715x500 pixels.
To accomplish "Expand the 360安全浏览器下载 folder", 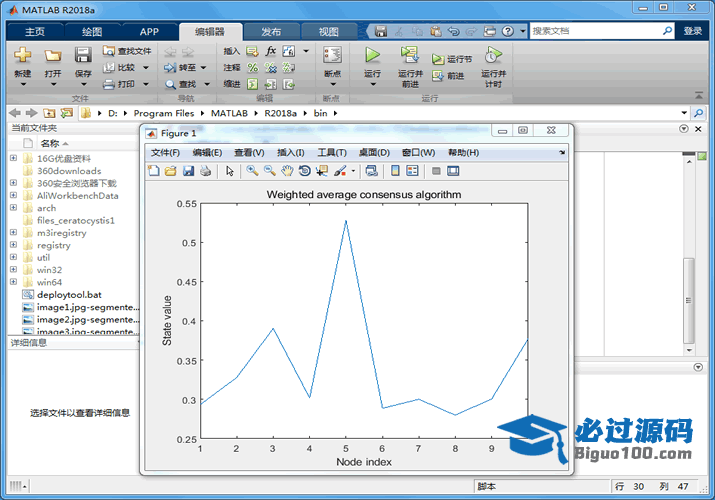I will tap(13, 183).
